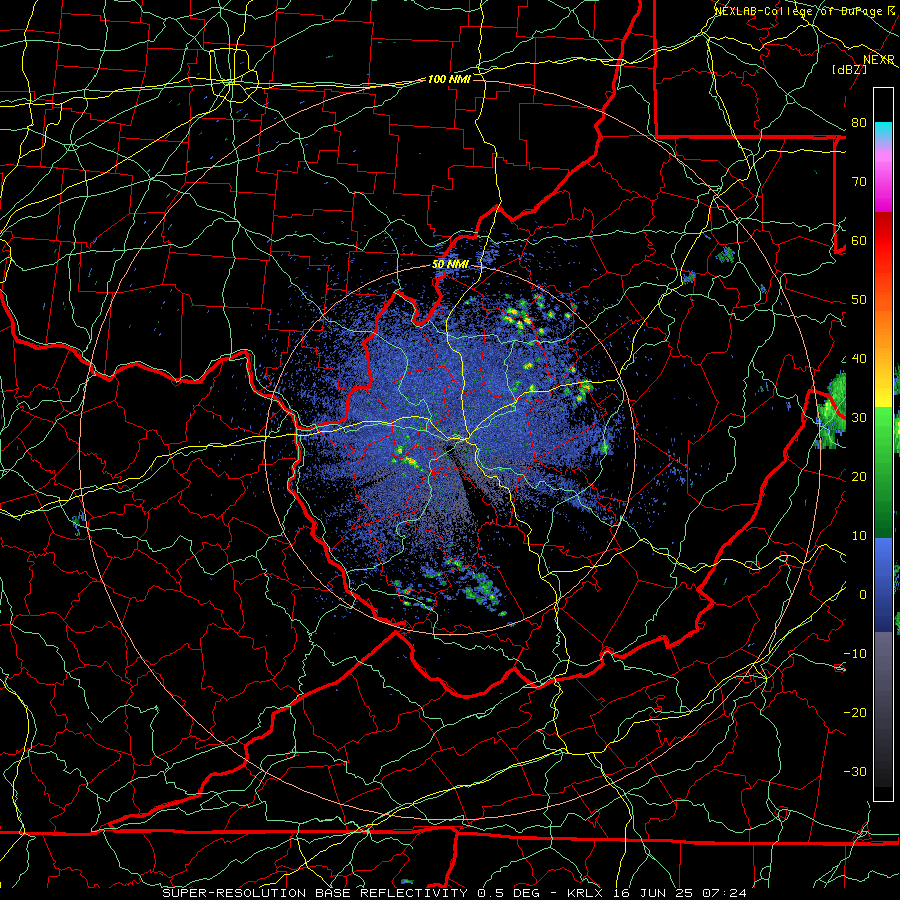Click the "50 NMI" range ring label
900x900 pixels.
pos(451,265)
